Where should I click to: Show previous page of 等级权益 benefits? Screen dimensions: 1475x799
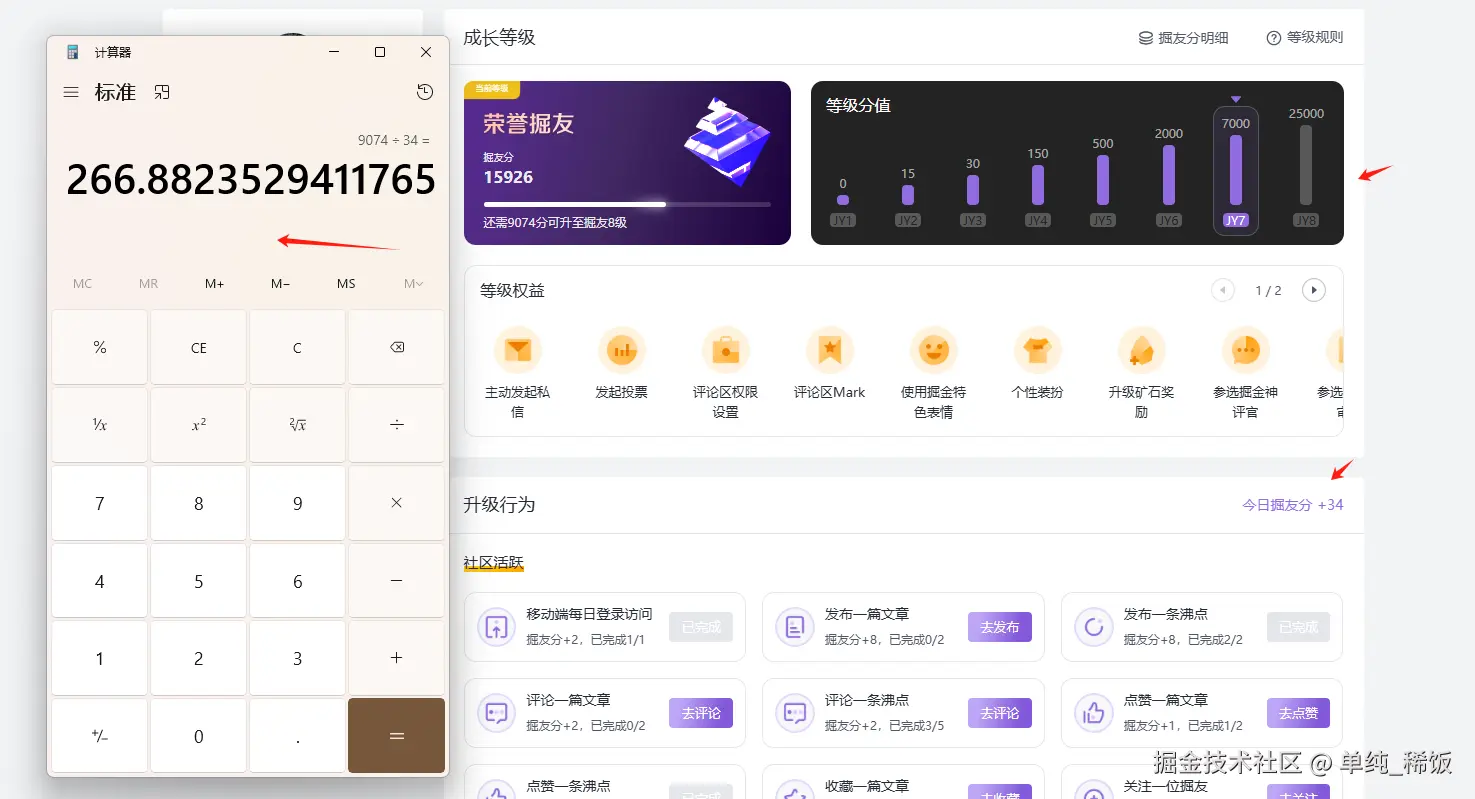(1222, 289)
